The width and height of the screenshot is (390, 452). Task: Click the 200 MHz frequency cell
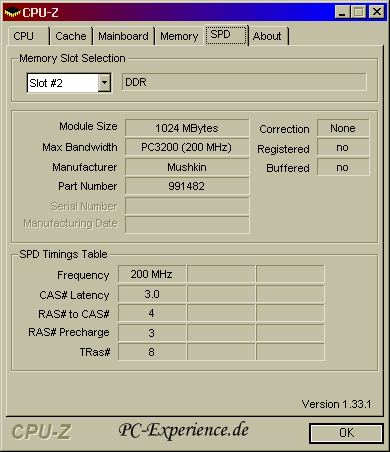(152, 274)
